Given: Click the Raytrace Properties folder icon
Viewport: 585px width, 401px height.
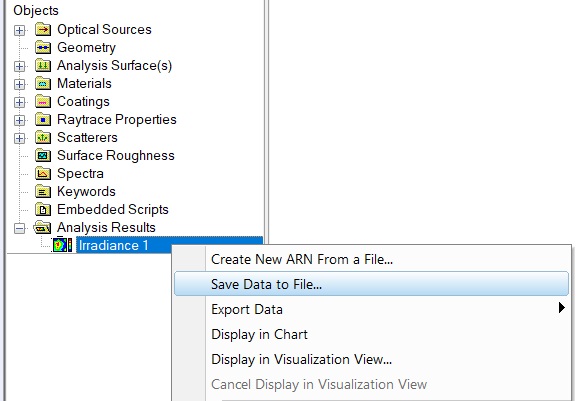Looking at the screenshot, I should [43, 119].
